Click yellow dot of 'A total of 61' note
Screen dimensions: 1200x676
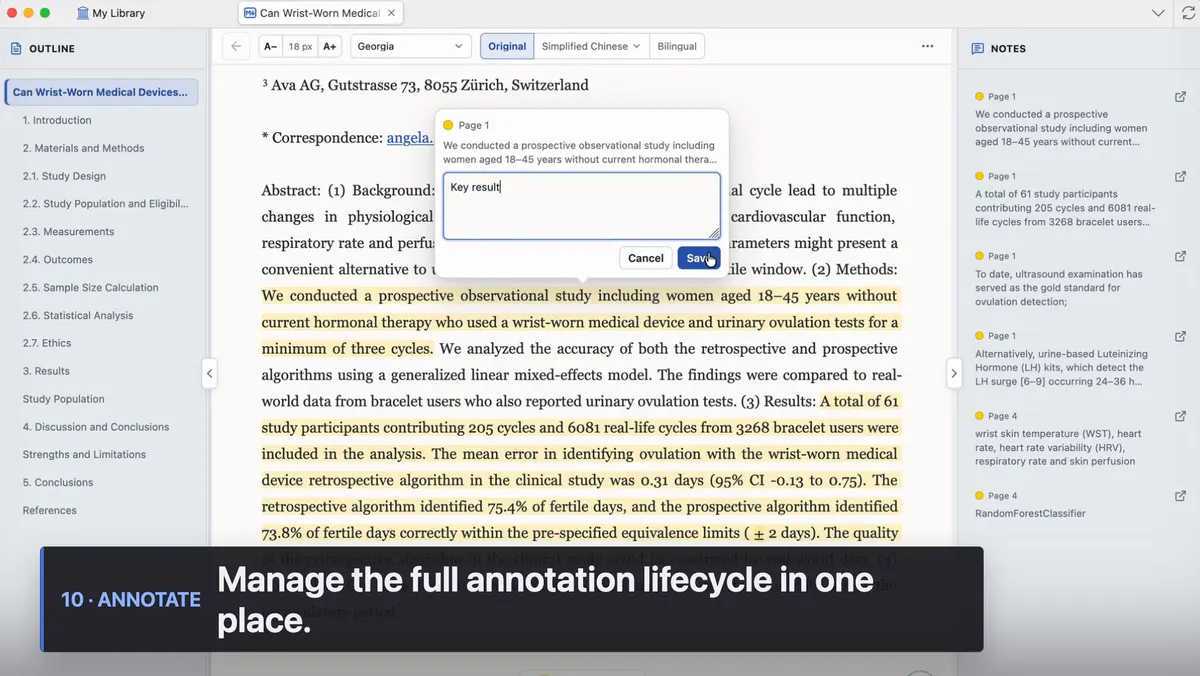tap(980, 177)
